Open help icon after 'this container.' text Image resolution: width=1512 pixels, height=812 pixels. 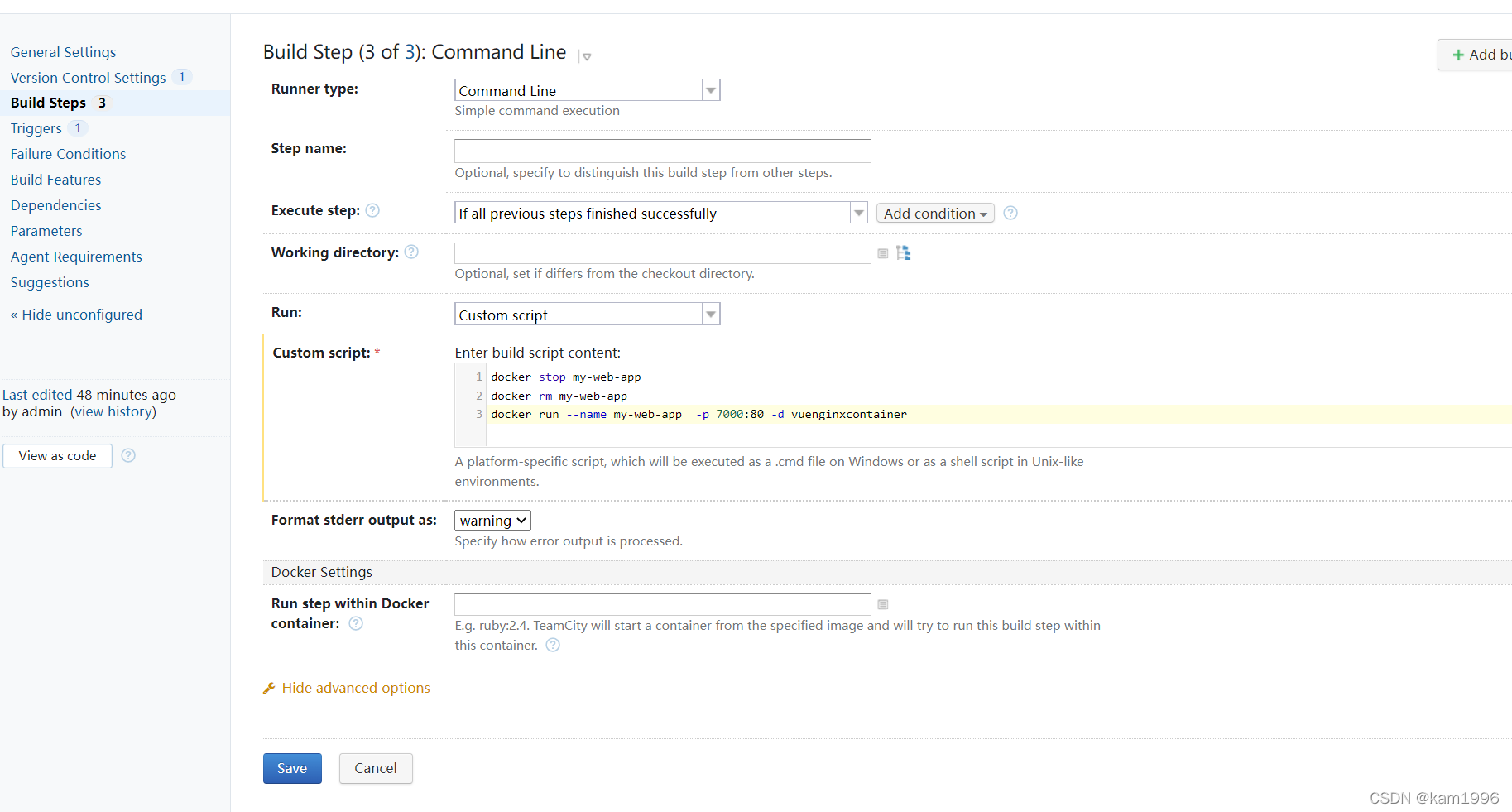[553, 645]
